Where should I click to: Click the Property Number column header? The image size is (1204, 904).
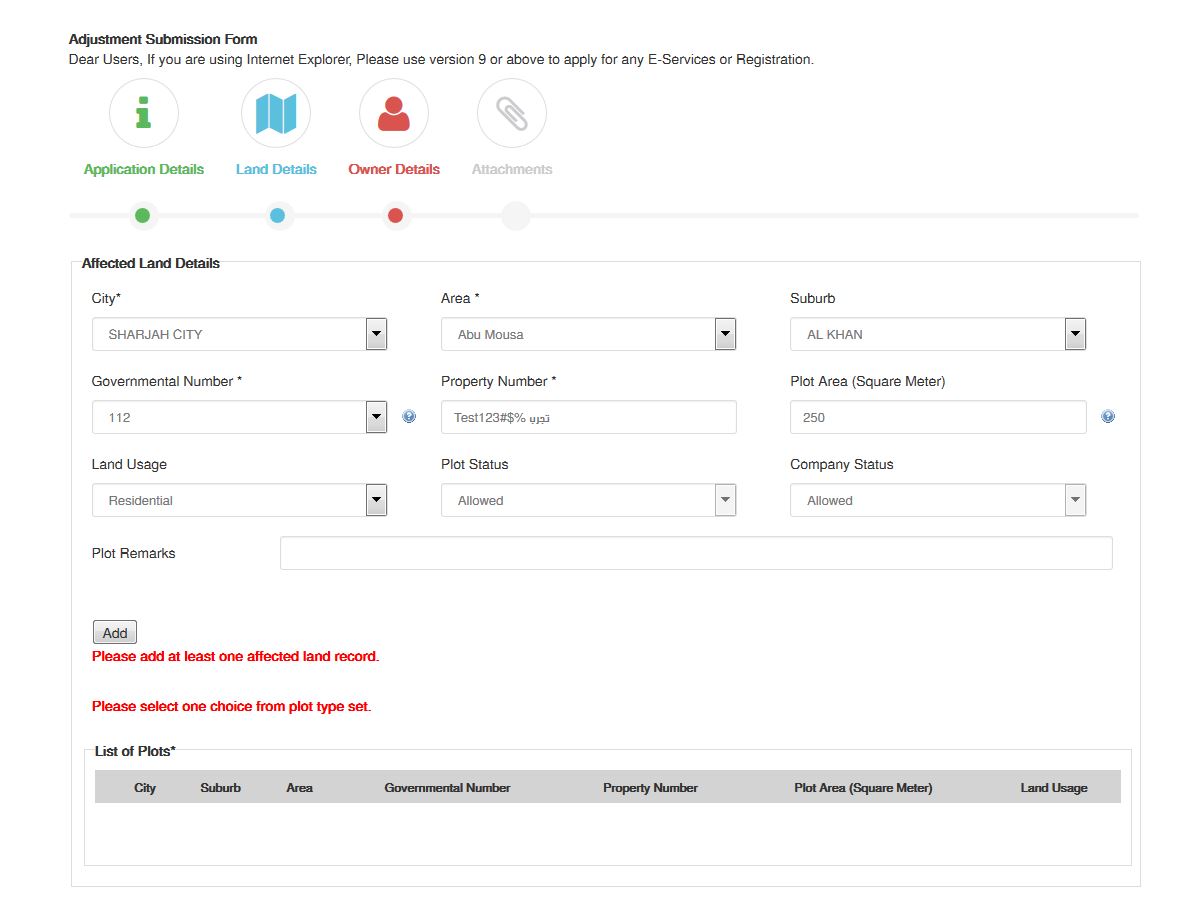[x=650, y=788]
